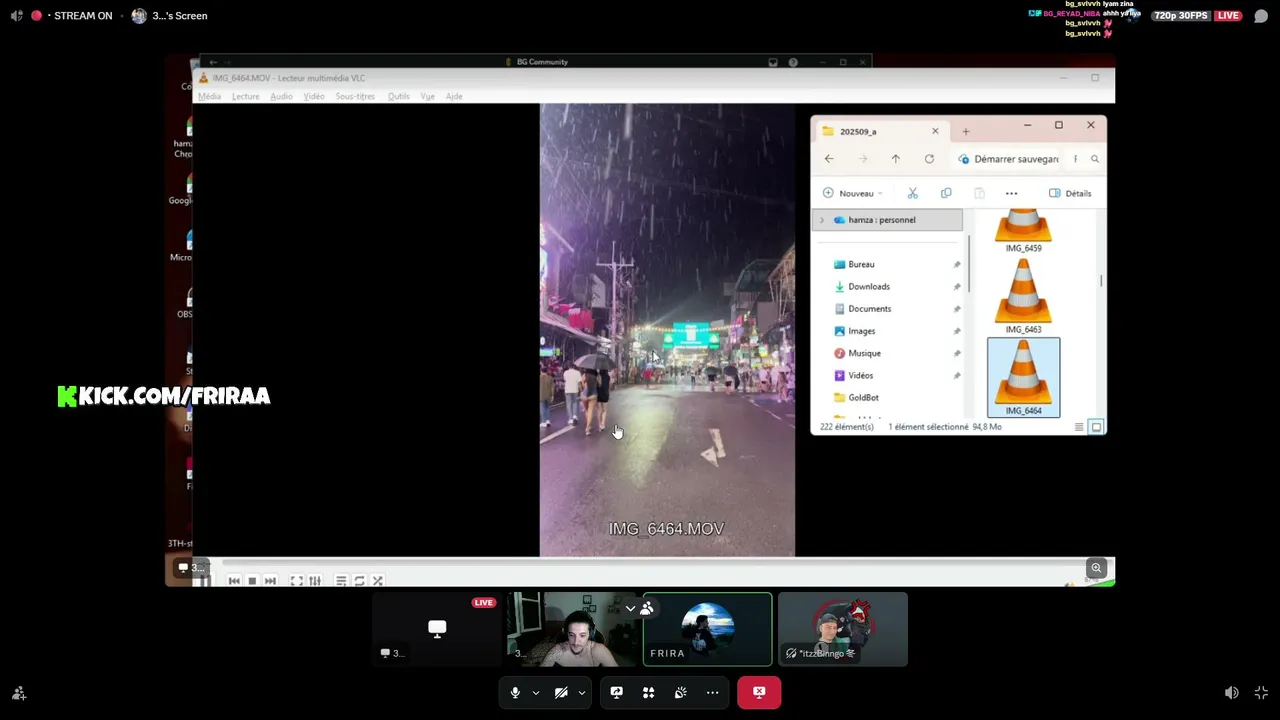This screenshot has height=720, width=1280.
Task: Open Explorer see more ellipsis
Action: coord(1011,193)
